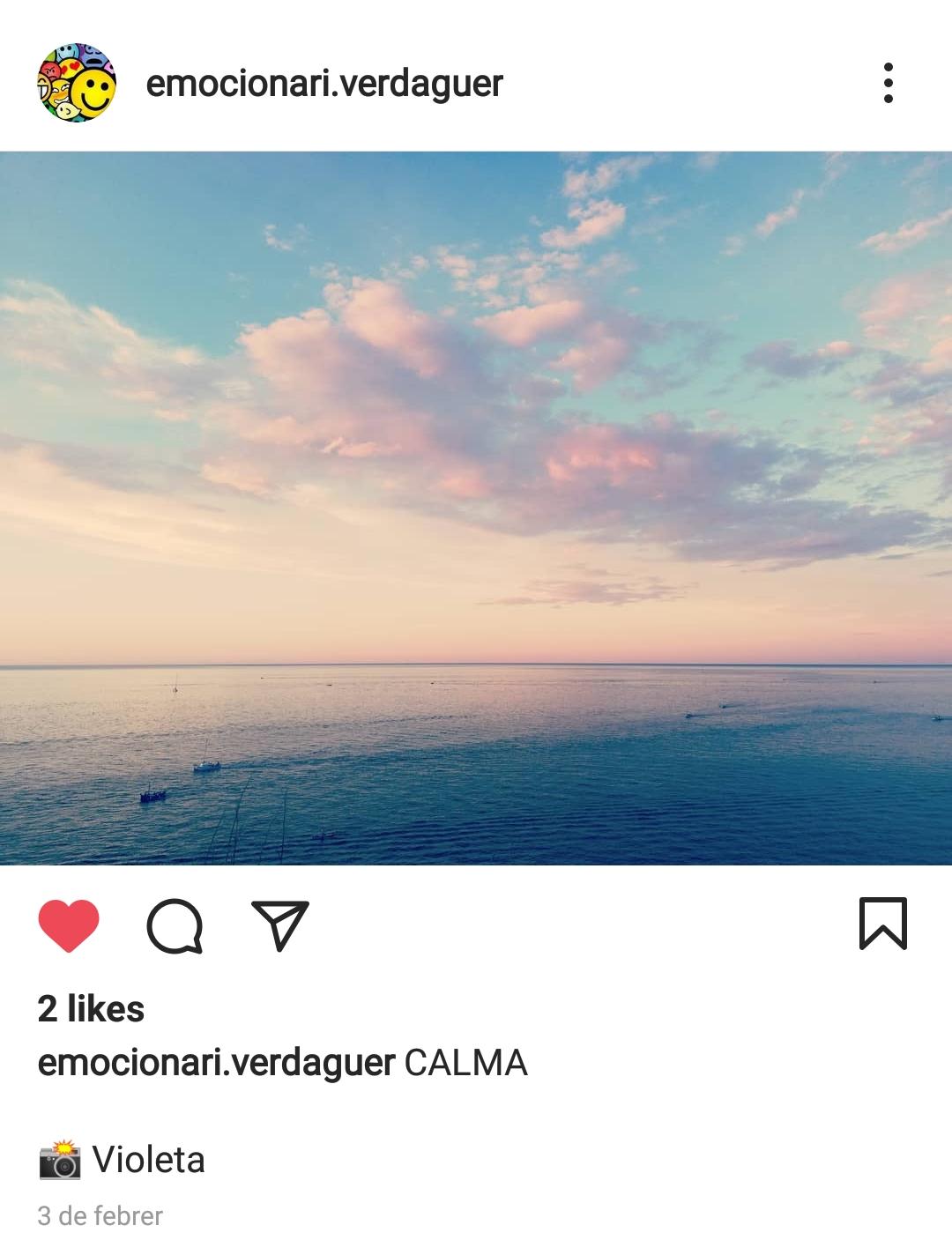Image resolution: width=952 pixels, height=1240 pixels.
Task: Save the post with the bookmark icon
Action: tap(882, 924)
